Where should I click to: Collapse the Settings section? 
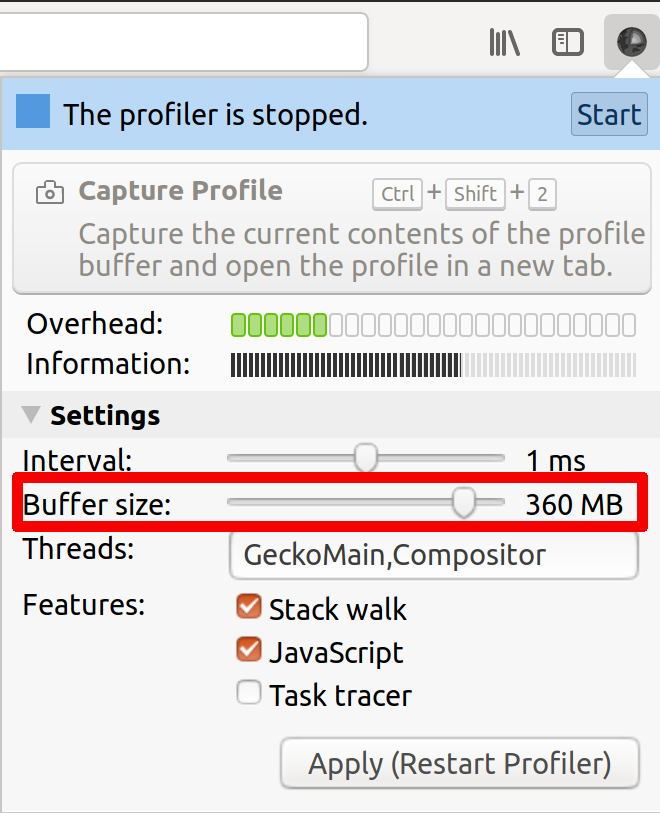[31, 415]
